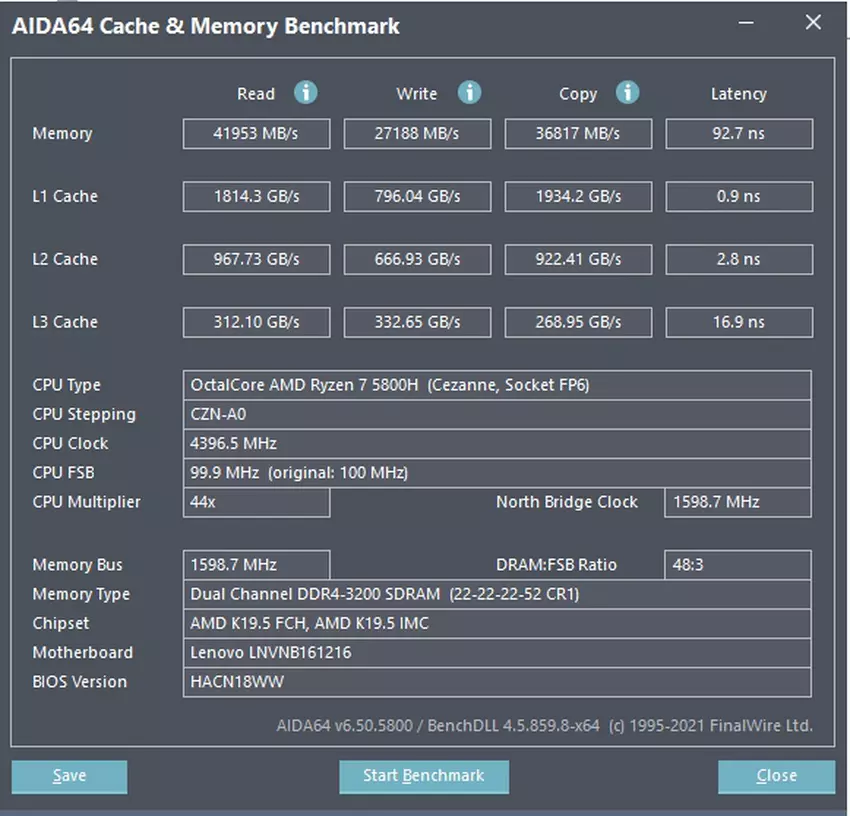
Task: Click the Memory Write value 27188 MB/s
Action: 417,134
